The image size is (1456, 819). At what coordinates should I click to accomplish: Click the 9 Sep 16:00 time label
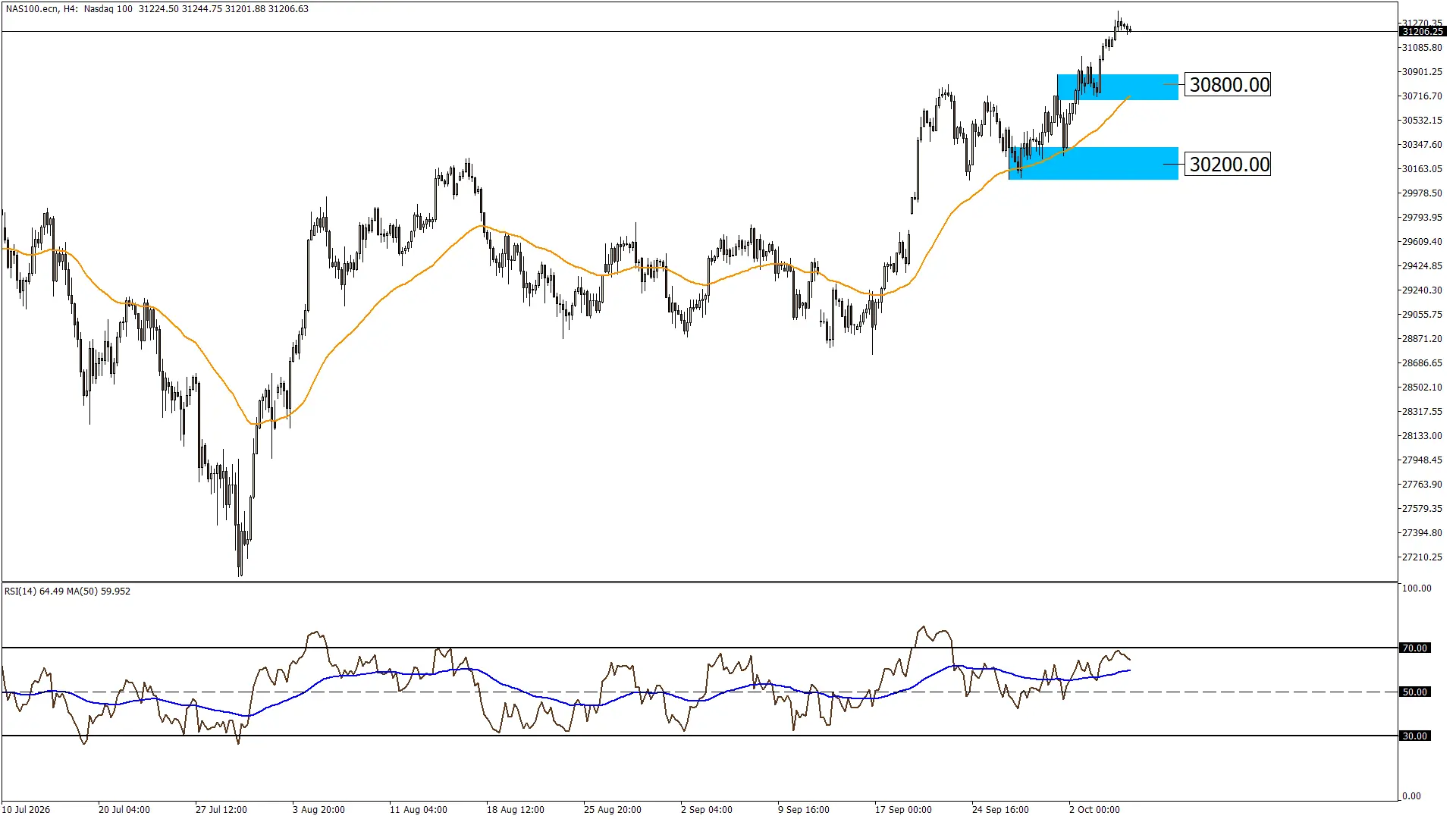coord(804,809)
